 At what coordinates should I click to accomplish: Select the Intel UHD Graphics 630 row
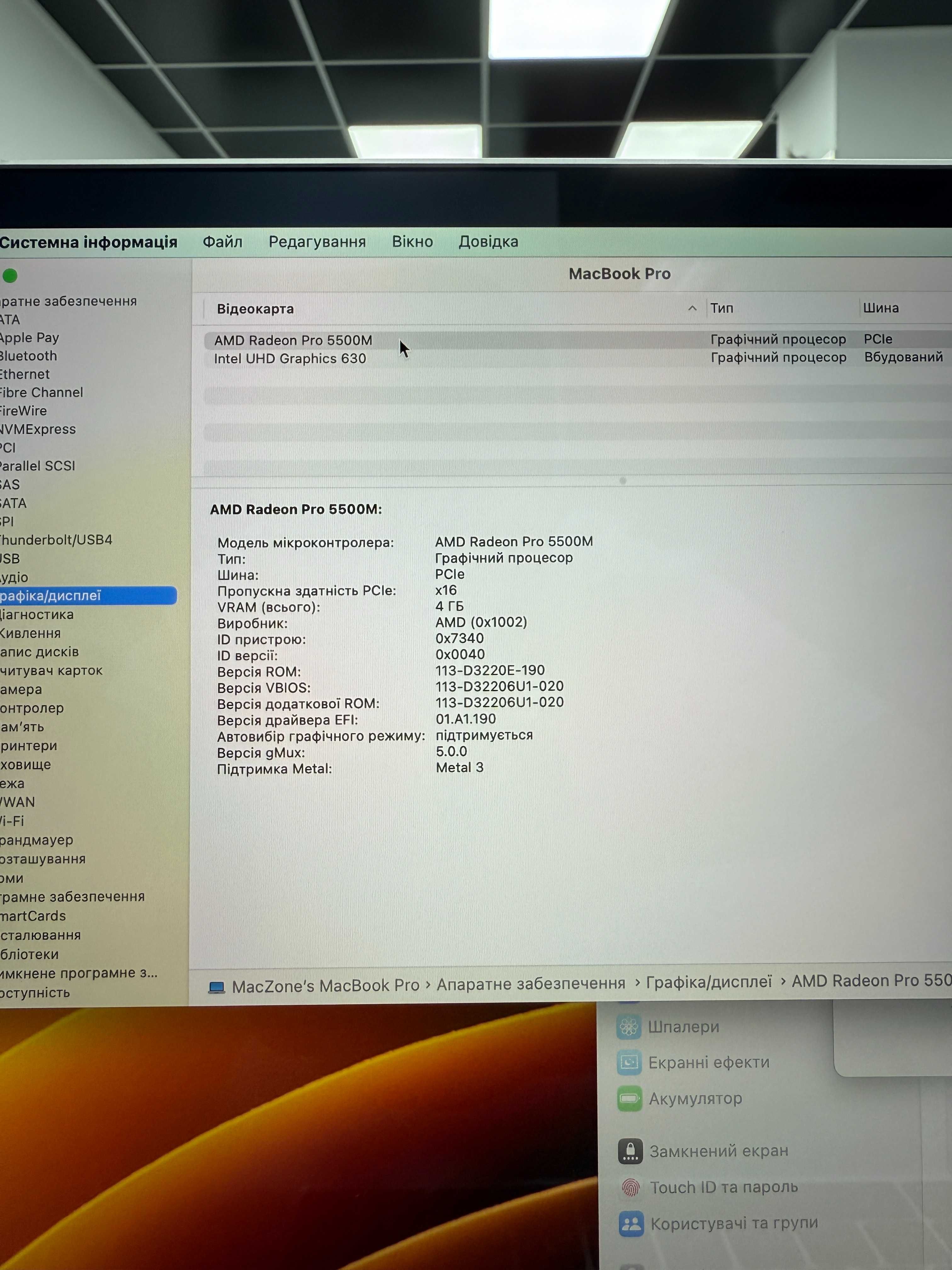pos(577,358)
